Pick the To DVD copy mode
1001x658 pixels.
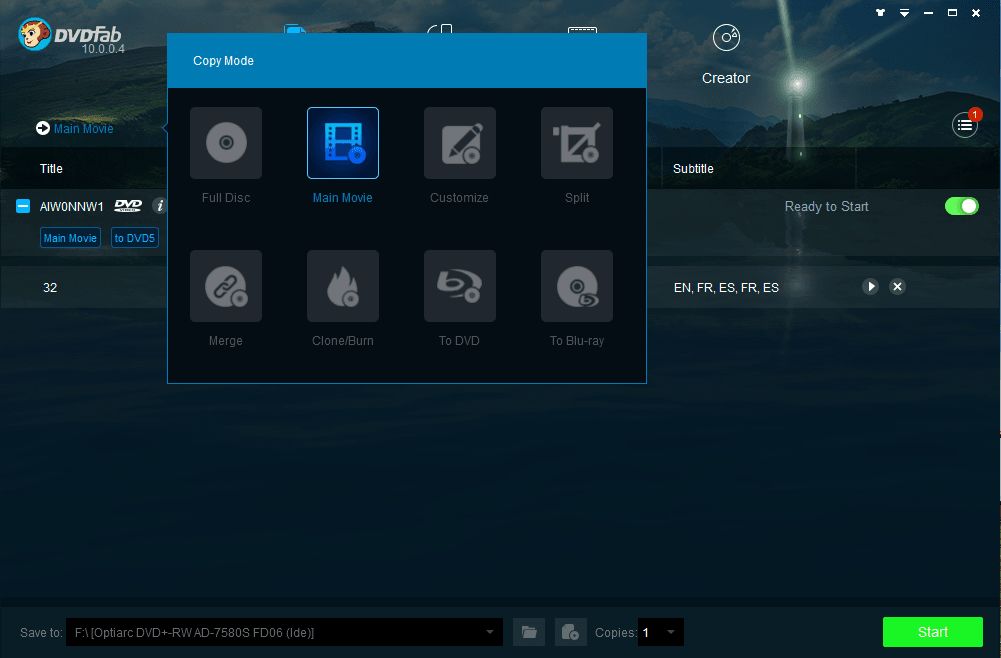click(x=460, y=286)
